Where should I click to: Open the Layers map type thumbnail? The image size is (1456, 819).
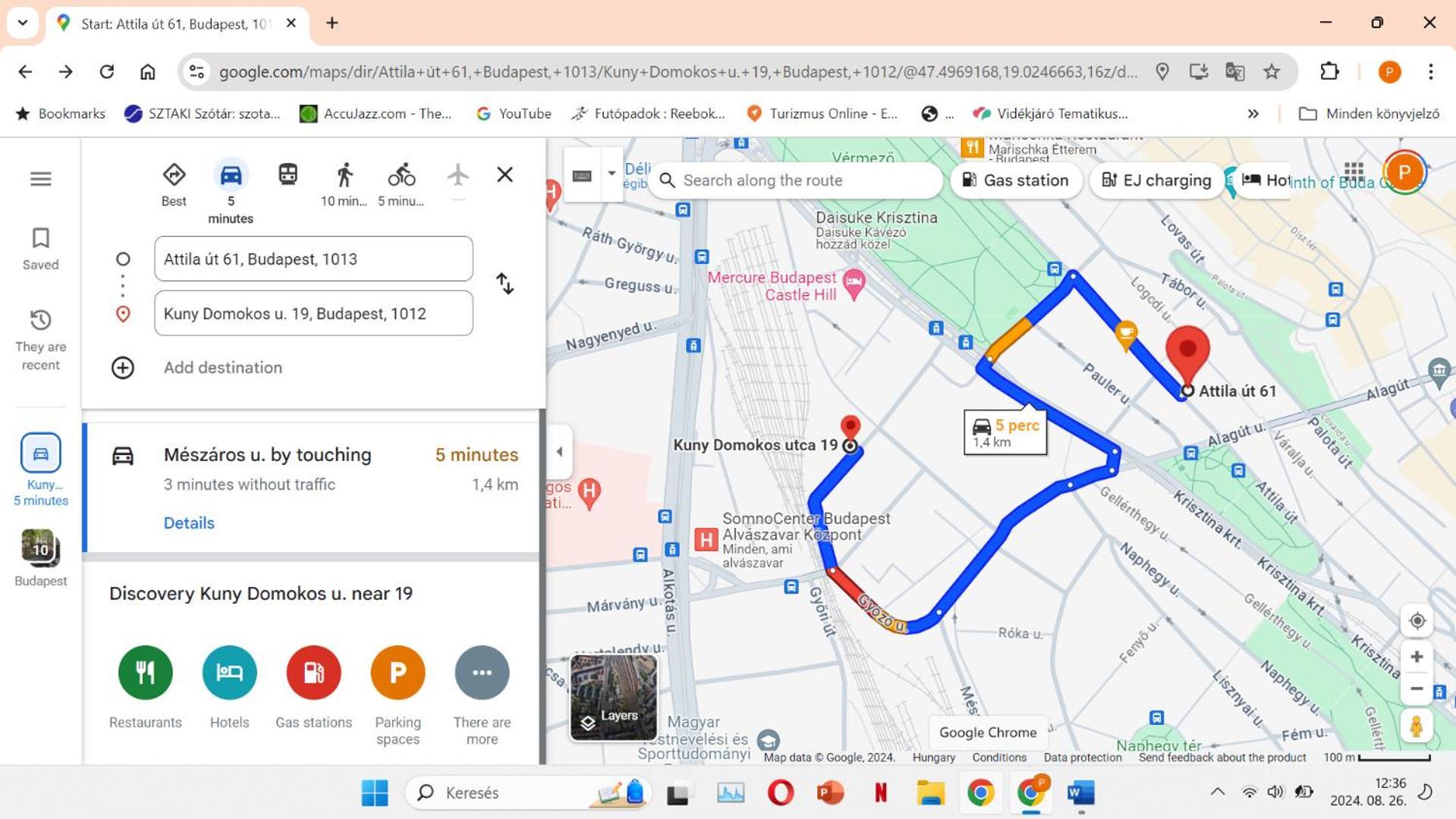click(614, 698)
